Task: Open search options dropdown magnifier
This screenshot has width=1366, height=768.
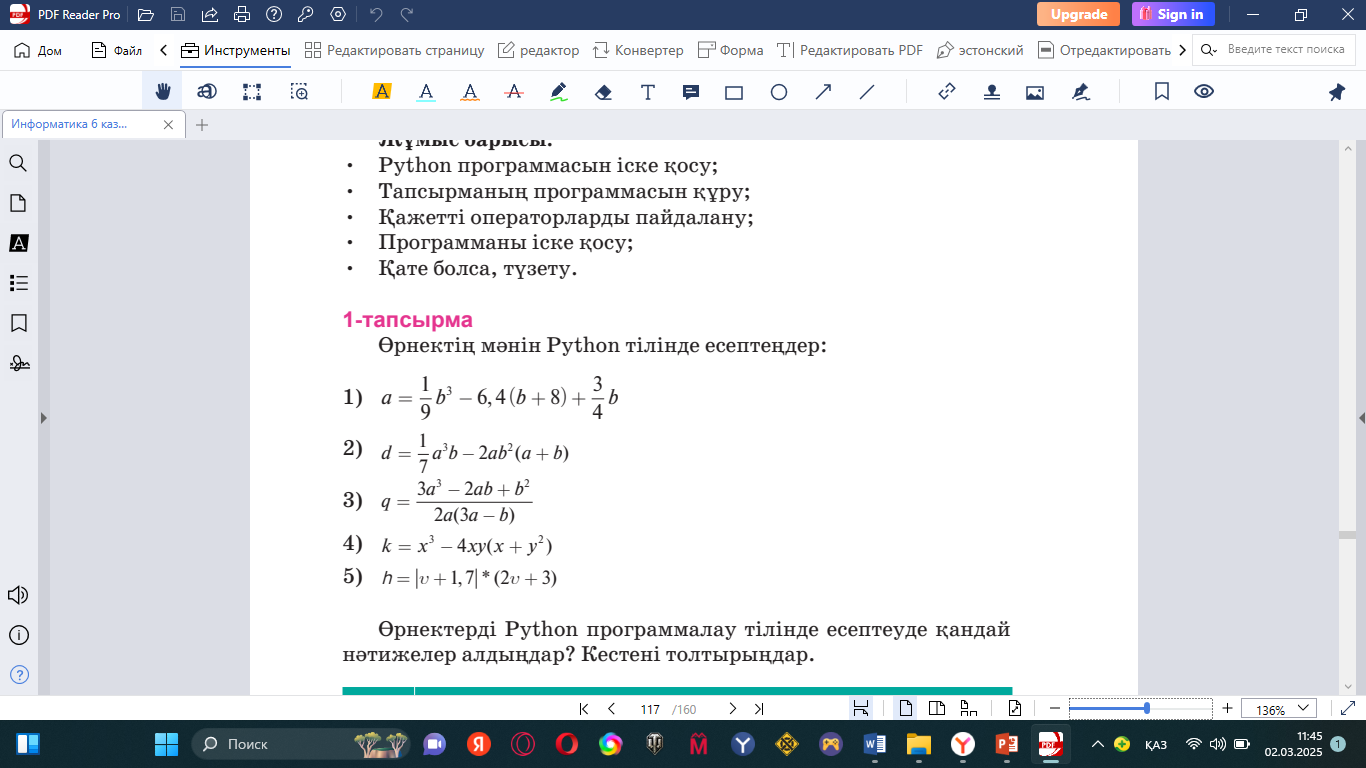Action: pyautogui.click(x=1209, y=50)
